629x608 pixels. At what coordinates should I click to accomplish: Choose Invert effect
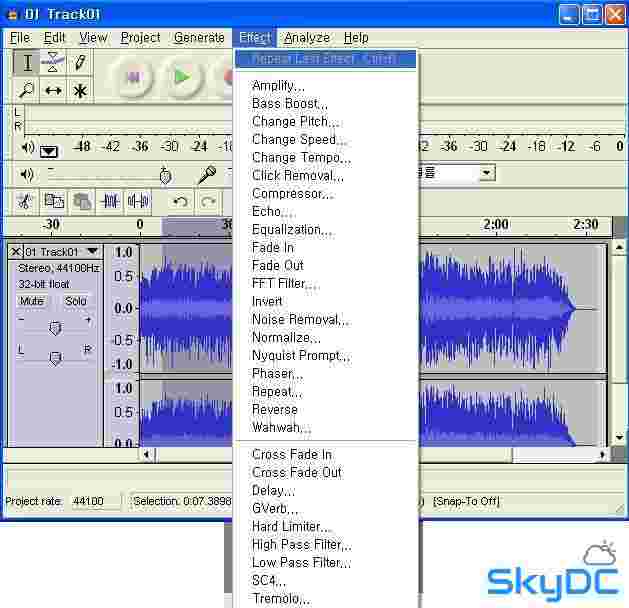click(325, 302)
